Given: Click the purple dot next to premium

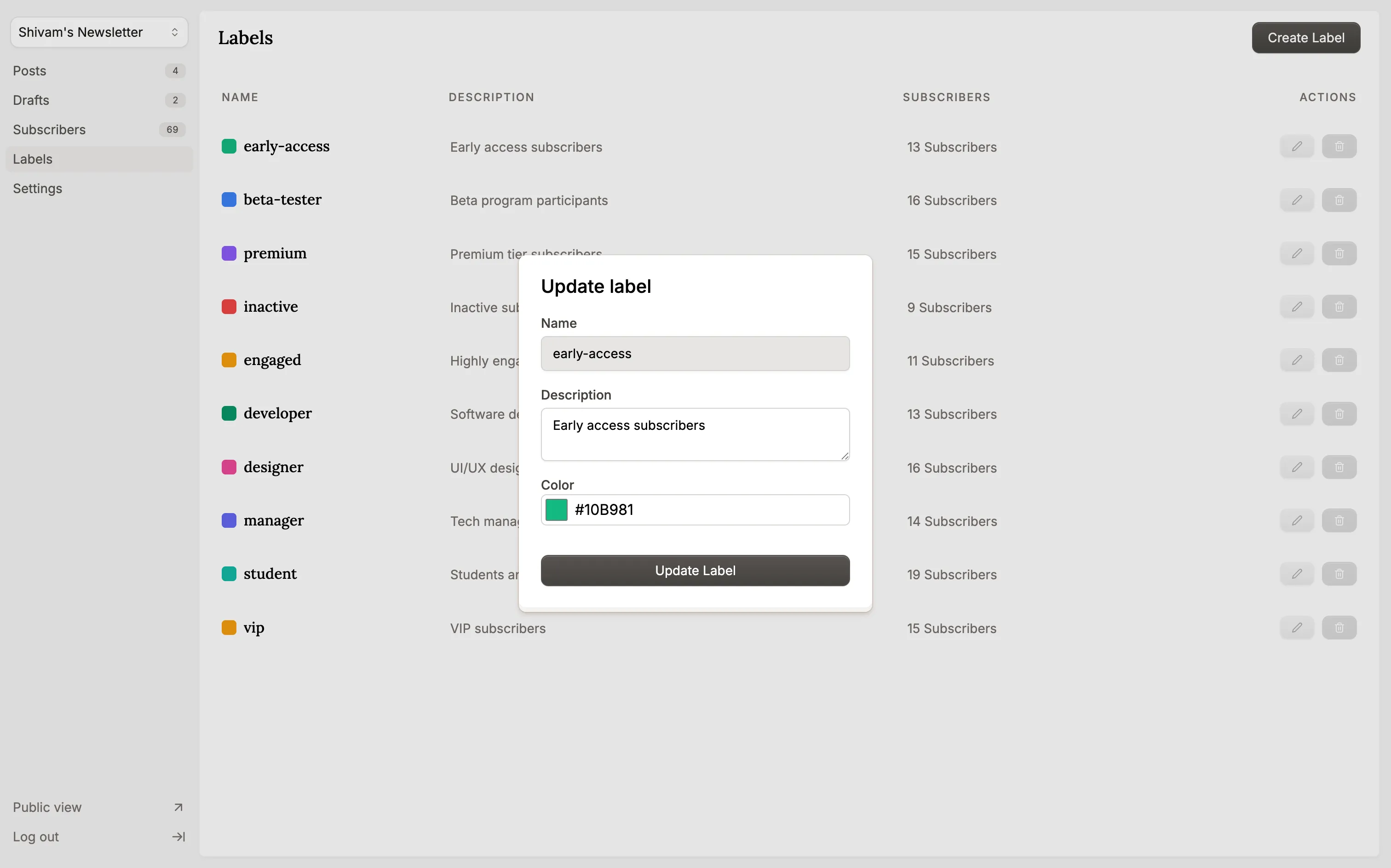Looking at the screenshot, I should 229,252.
